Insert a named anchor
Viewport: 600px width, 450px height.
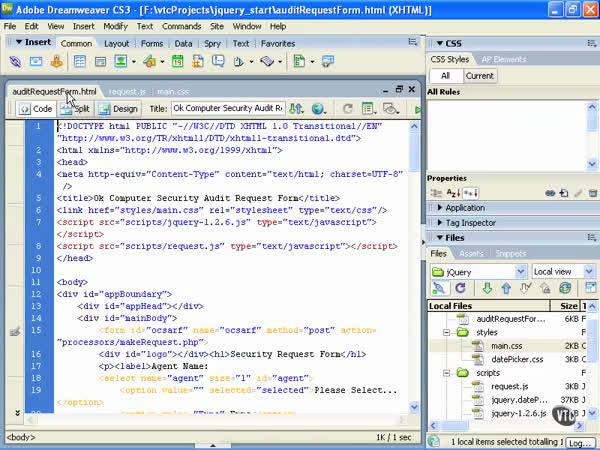click(x=57, y=62)
